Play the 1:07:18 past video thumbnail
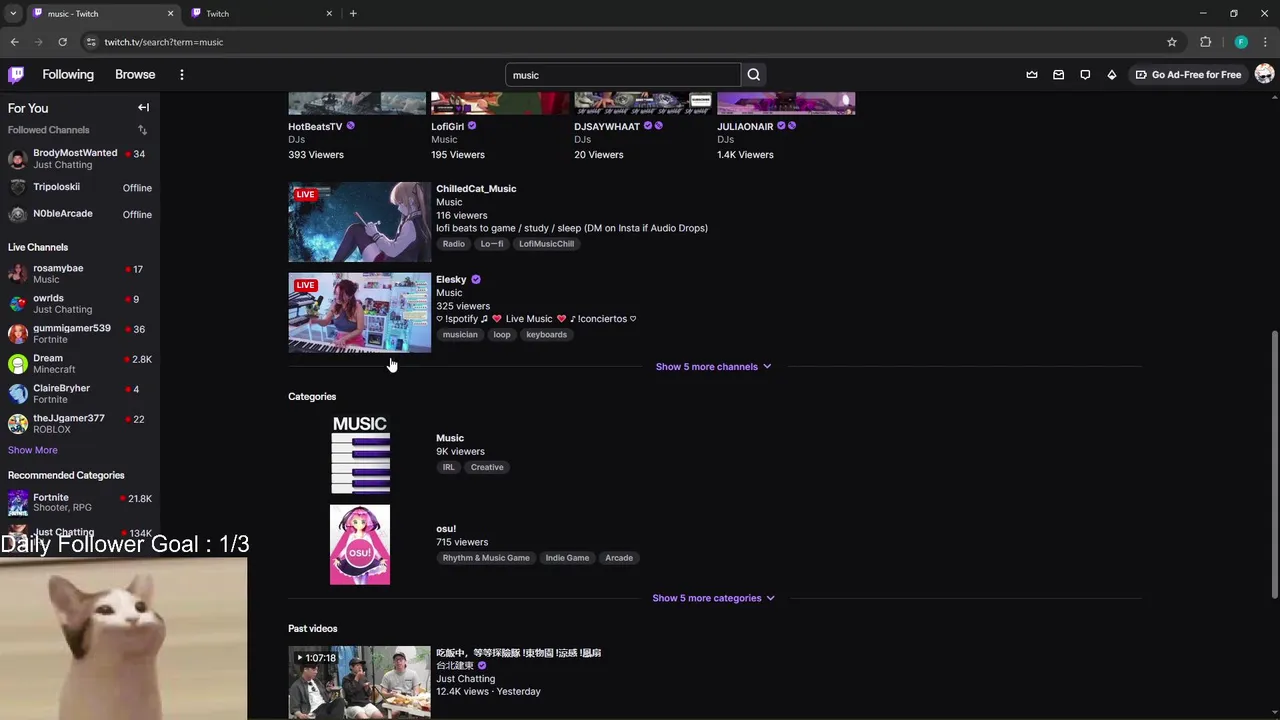 pyautogui.click(x=360, y=682)
